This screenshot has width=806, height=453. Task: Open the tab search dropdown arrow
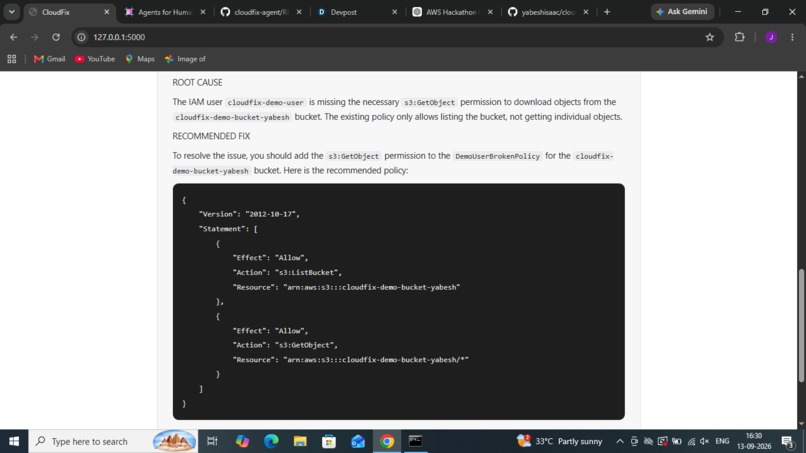11,12
